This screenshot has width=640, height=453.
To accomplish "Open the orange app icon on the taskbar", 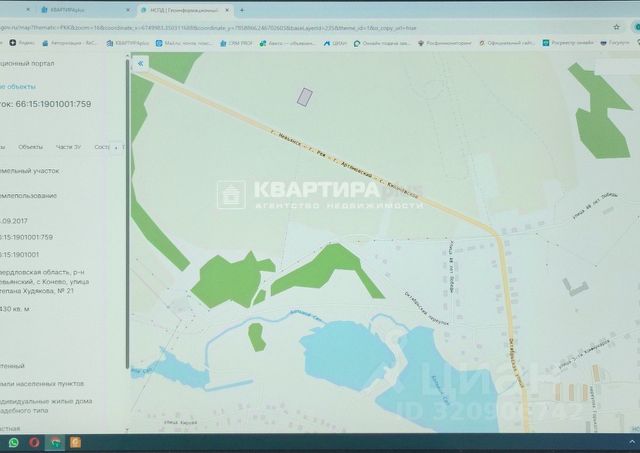I will click(76, 442).
